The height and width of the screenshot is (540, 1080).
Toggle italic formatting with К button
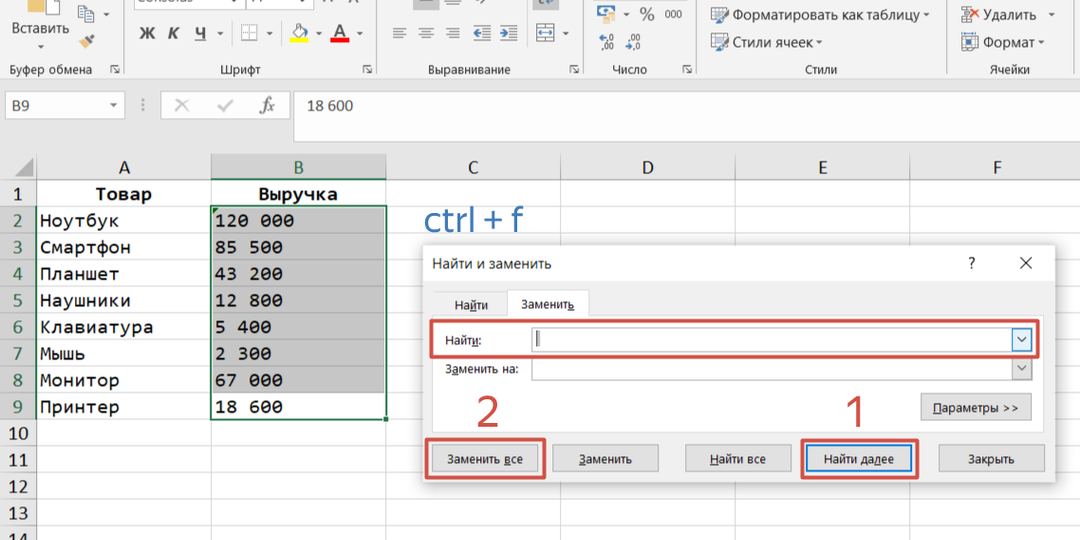pyautogui.click(x=174, y=33)
